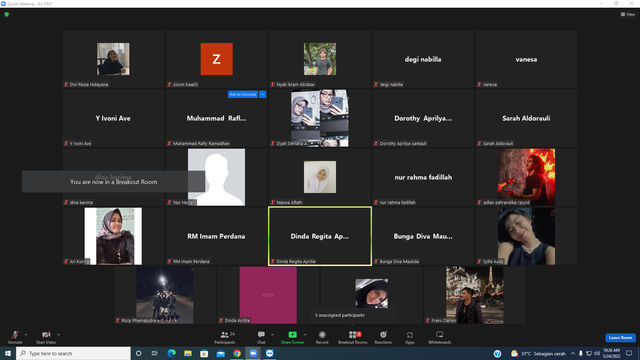Expand video options arrow beside Start Video
Viewport: 640px width, 360px height.
[58, 335]
